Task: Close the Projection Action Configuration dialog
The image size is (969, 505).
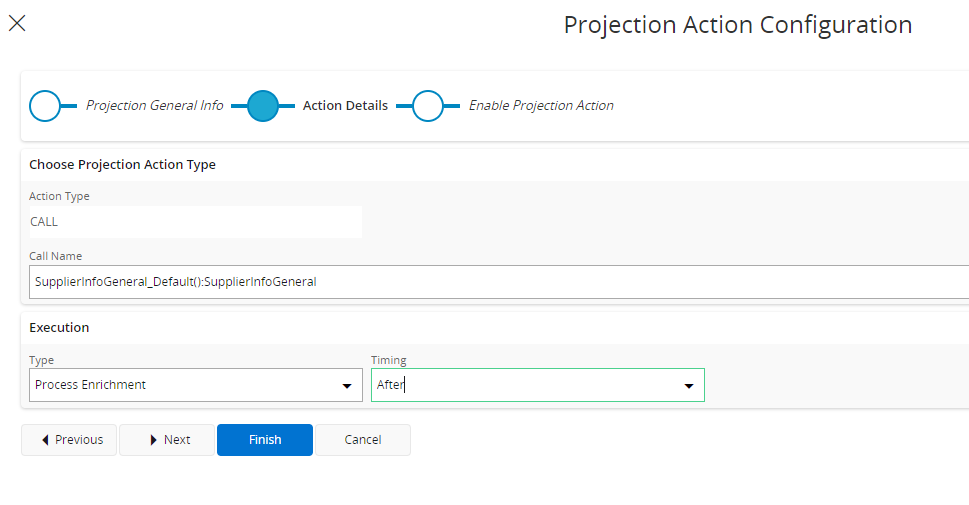Action: pyautogui.click(x=17, y=24)
